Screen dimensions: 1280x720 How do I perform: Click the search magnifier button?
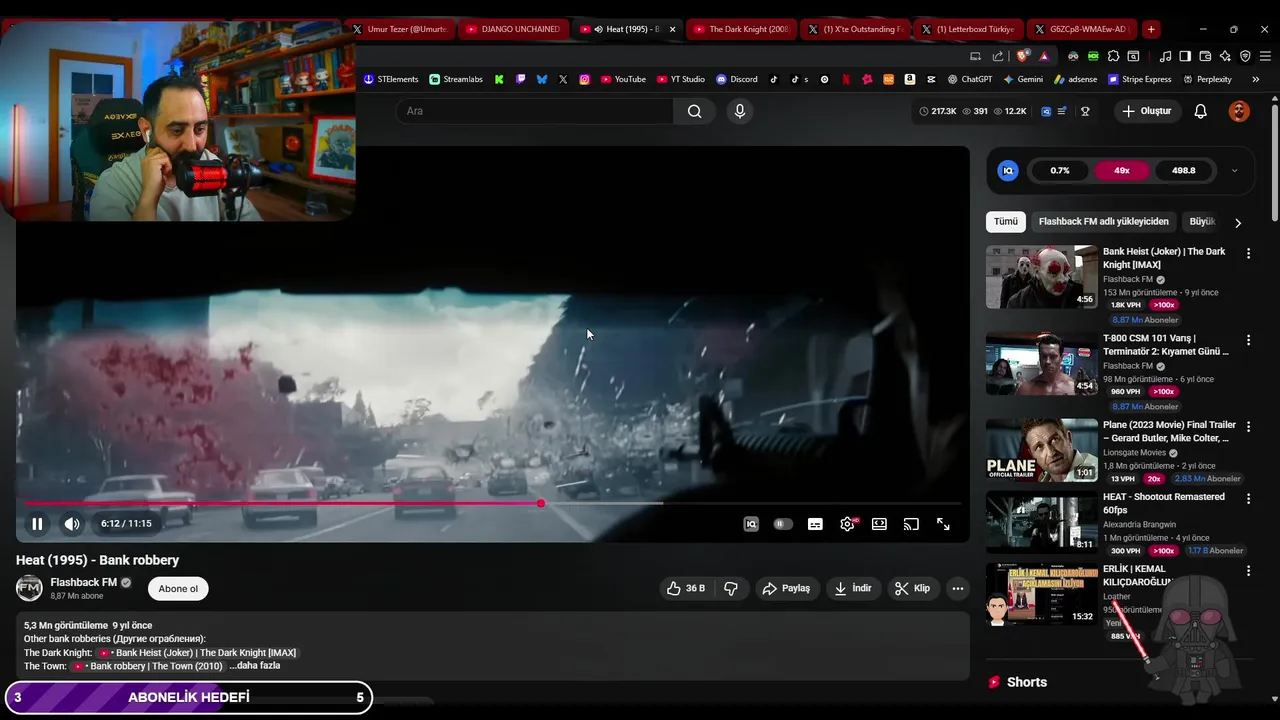694,111
